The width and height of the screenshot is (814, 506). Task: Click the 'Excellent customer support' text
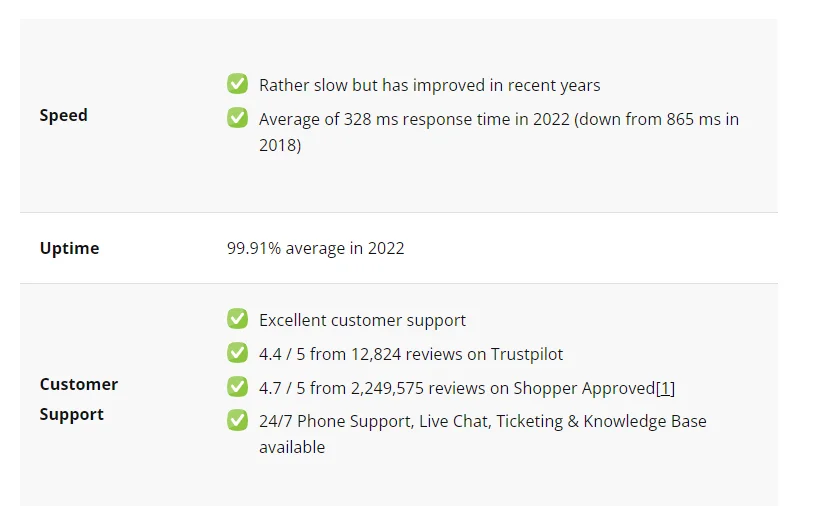[x=362, y=320]
